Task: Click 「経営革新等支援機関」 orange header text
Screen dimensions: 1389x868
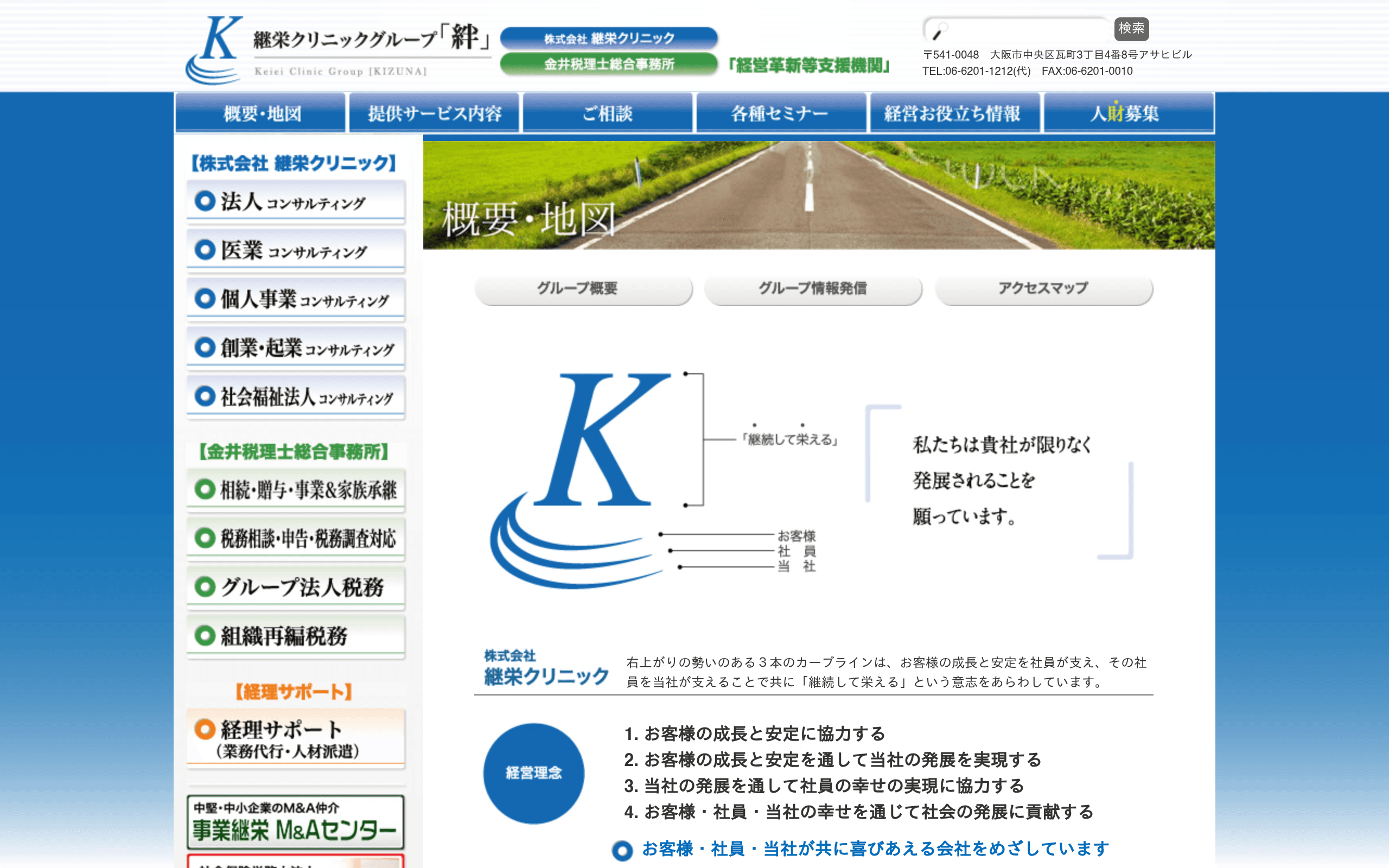Action: (810, 66)
